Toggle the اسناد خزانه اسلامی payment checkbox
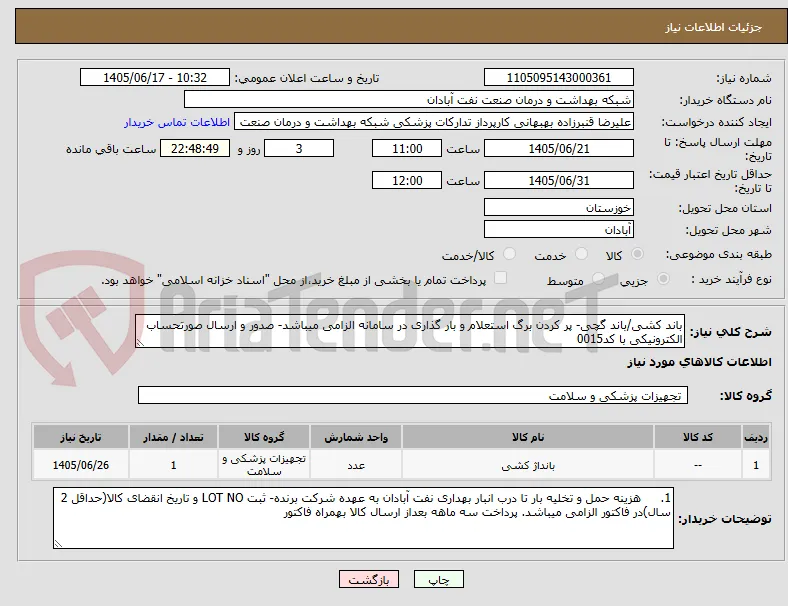Image resolution: width=788 pixels, height=606 pixels. (501, 278)
